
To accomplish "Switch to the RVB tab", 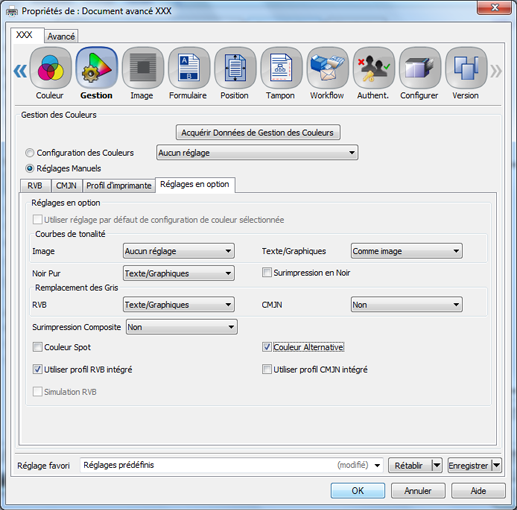I will pyautogui.click(x=35, y=186).
